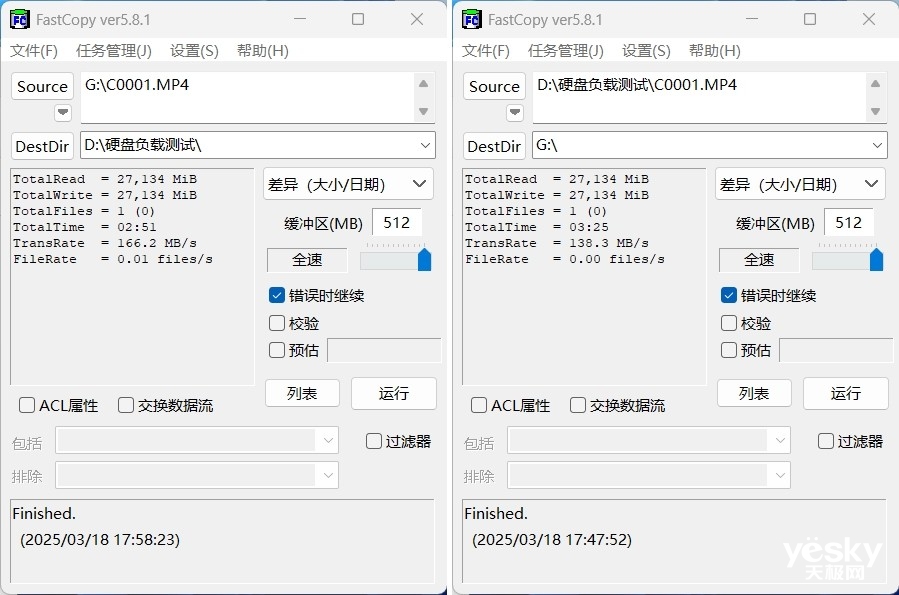
Task: Click Source button in right window
Action: click(x=494, y=87)
